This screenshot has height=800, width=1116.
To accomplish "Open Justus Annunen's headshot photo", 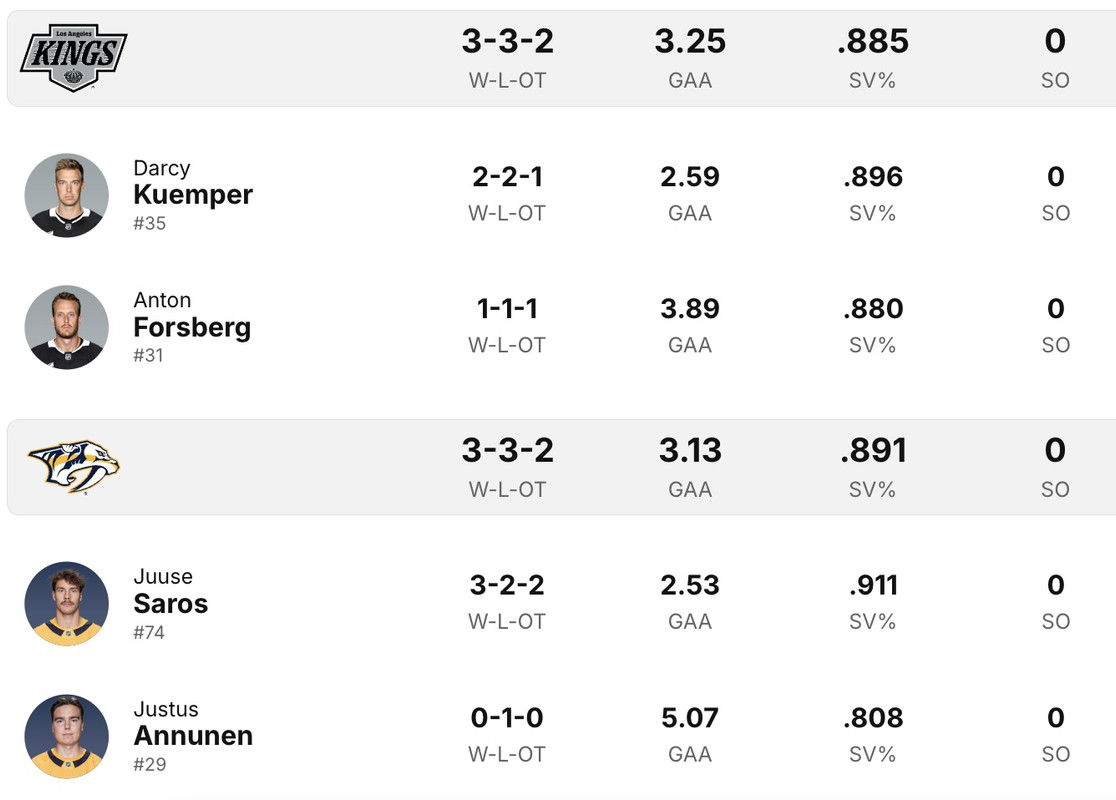I will click(67, 736).
